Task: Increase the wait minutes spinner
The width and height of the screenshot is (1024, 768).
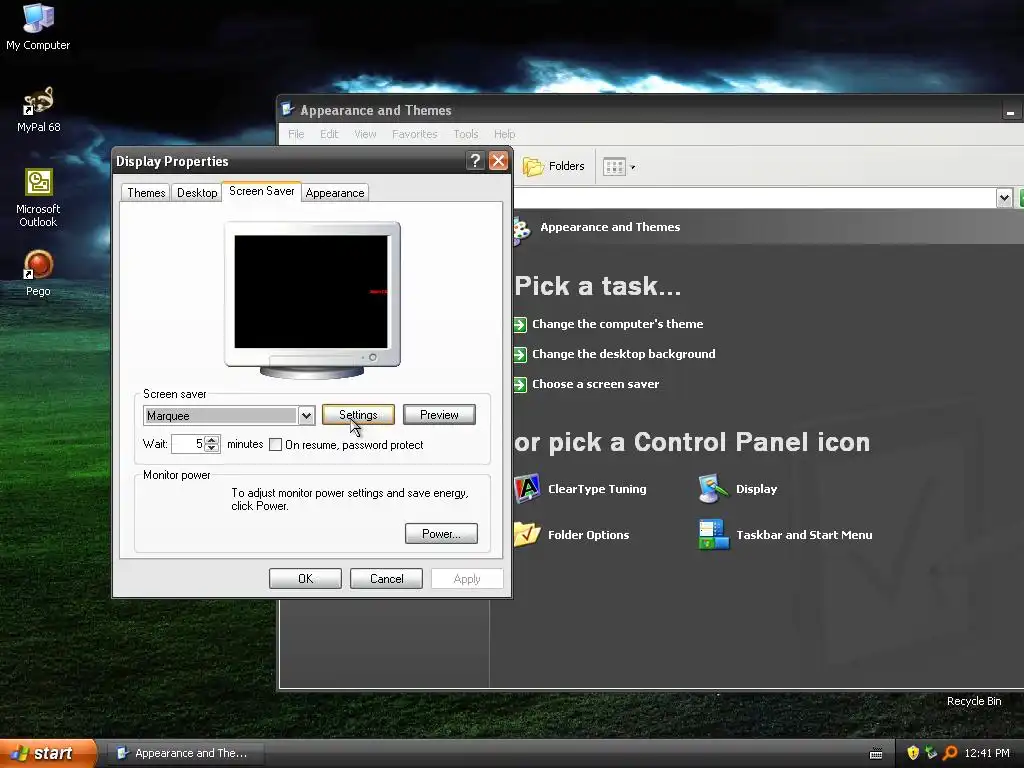Action: pyautogui.click(x=212, y=440)
